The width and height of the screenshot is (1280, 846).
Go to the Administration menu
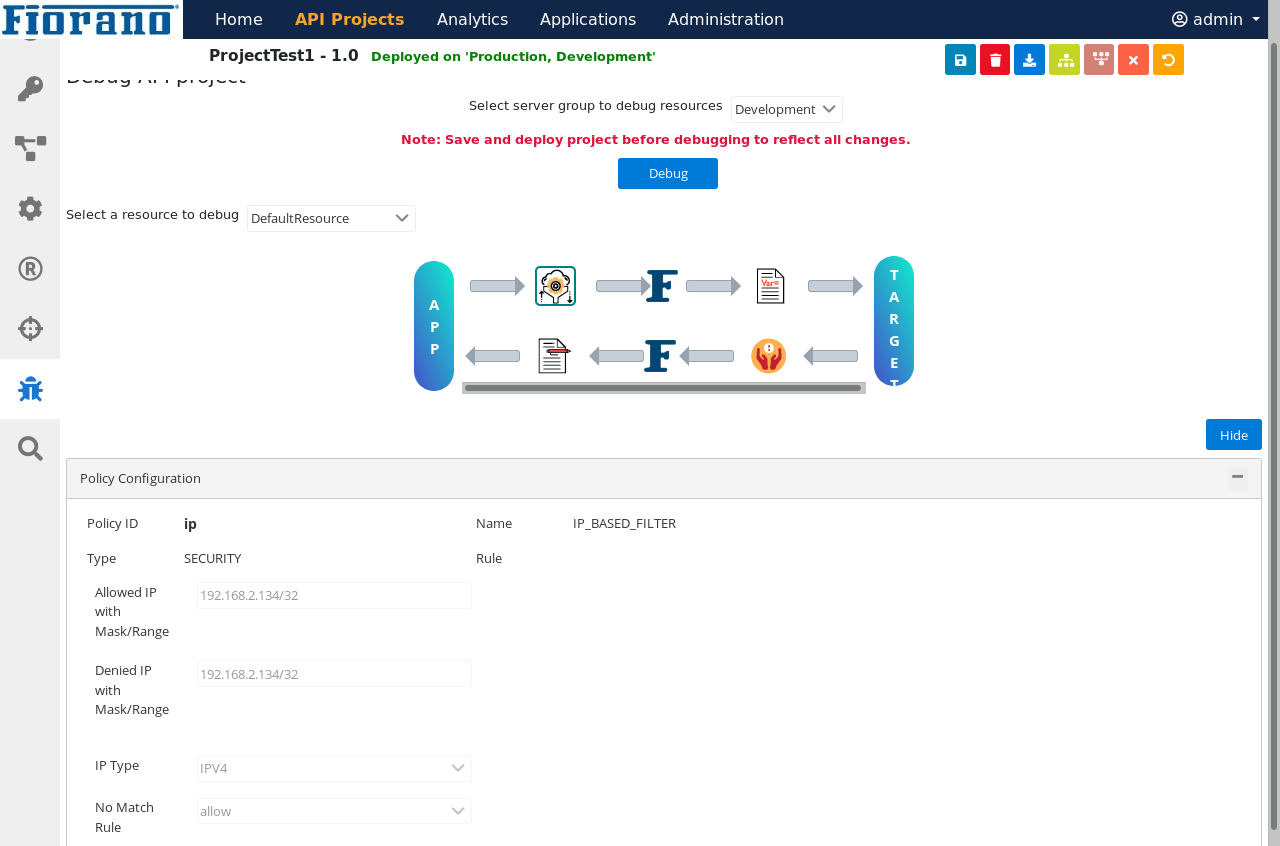click(x=725, y=20)
